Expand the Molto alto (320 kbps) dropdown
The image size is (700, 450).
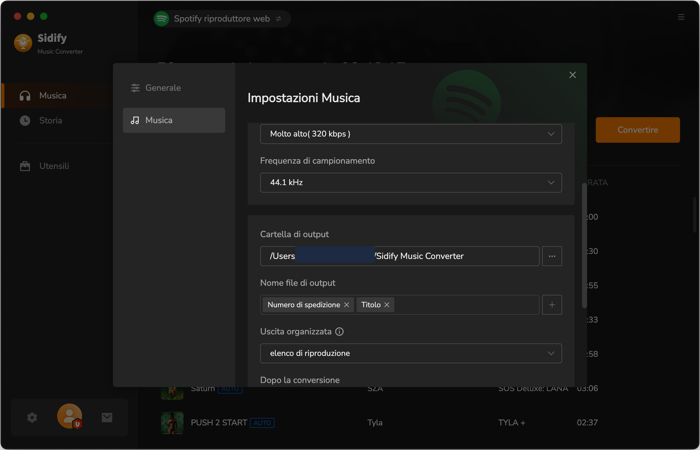point(411,134)
